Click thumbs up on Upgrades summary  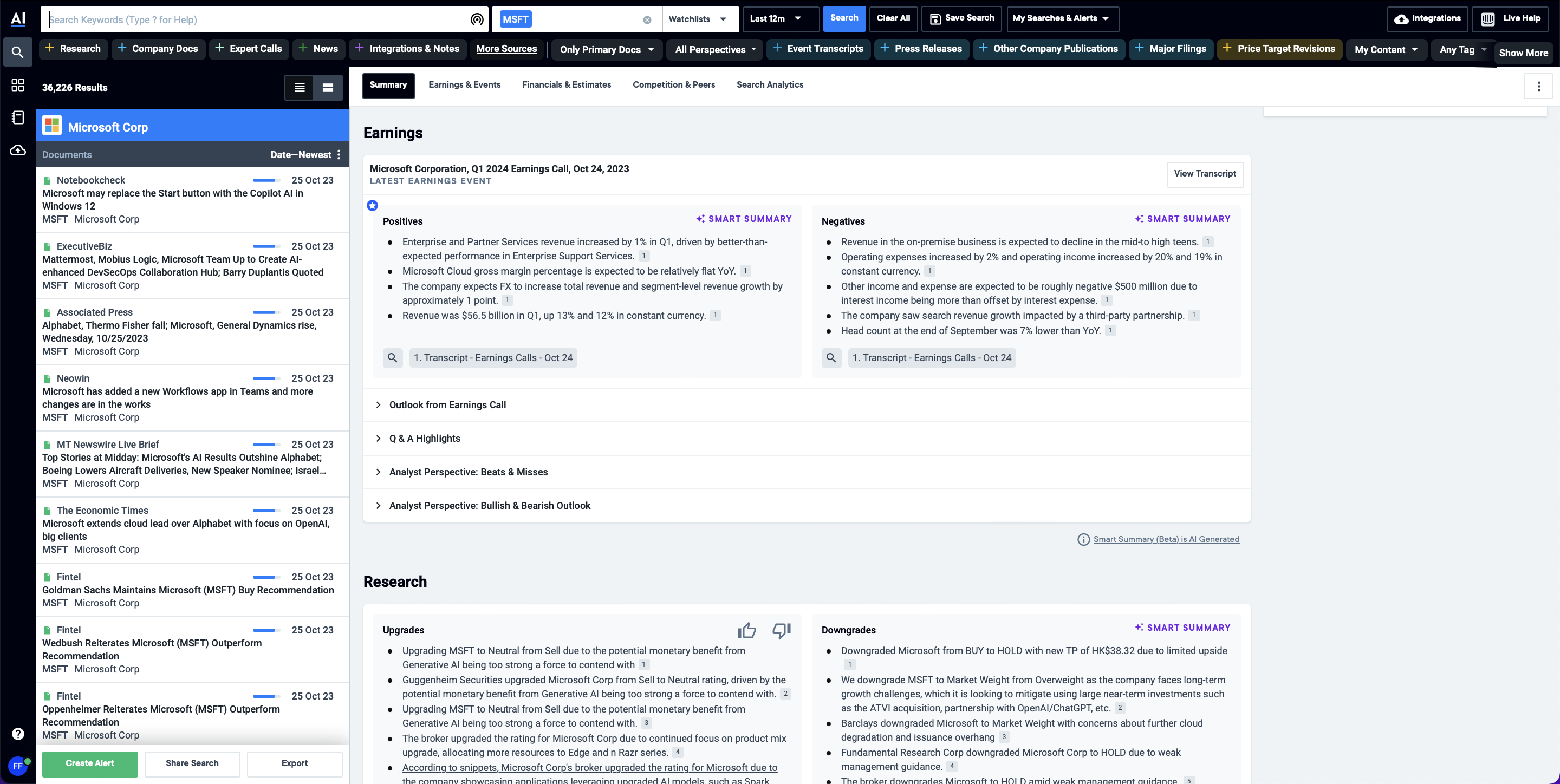point(747,631)
